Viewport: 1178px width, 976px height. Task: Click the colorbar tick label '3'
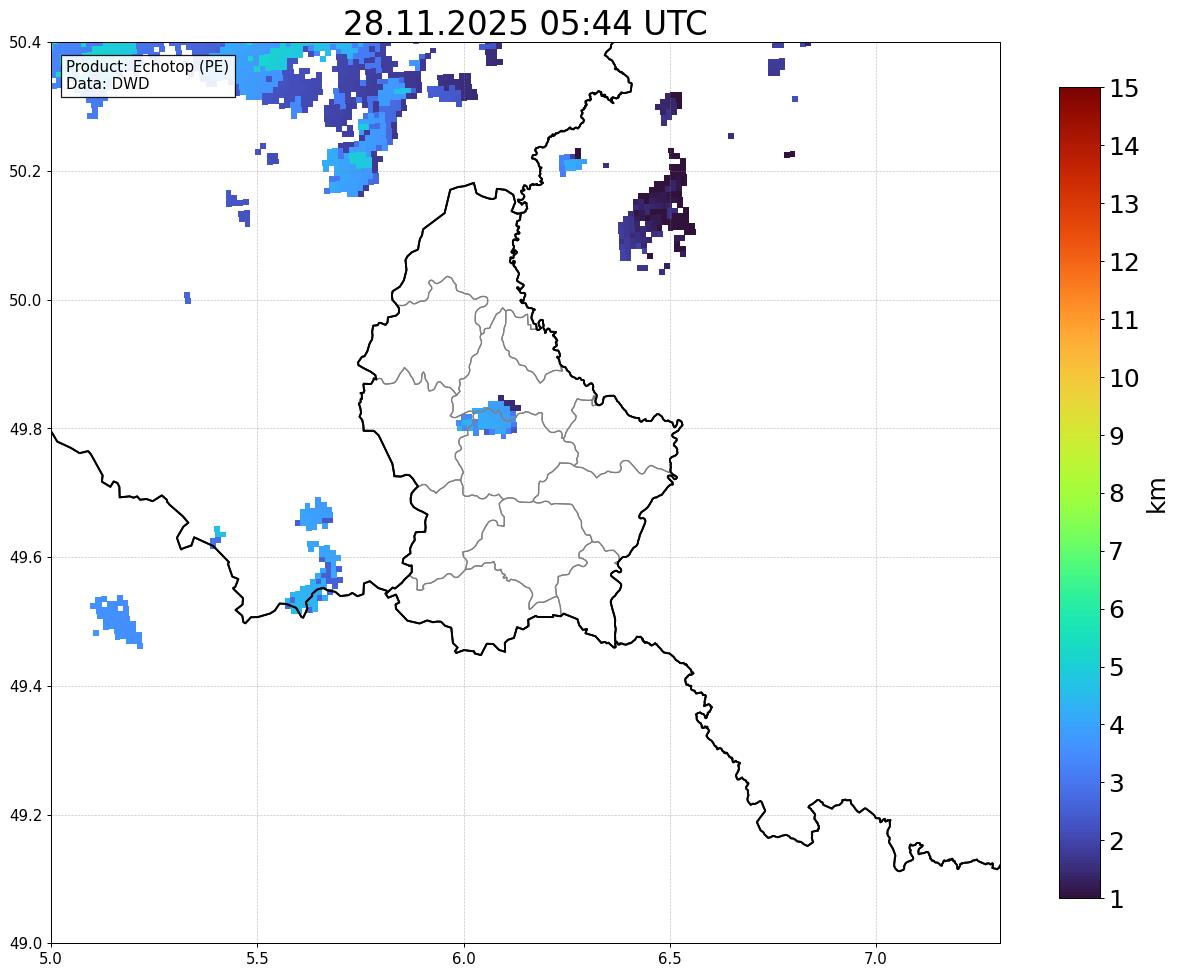coord(1116,783)
